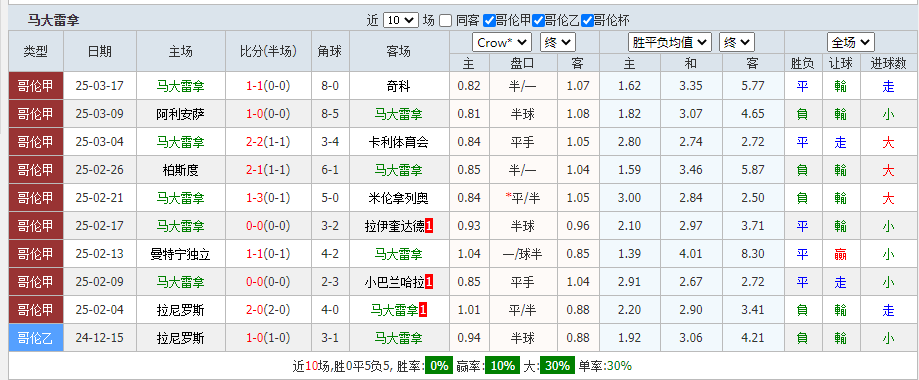Open the 1-0(1-0) score link
919x380 pixels.
268,338
